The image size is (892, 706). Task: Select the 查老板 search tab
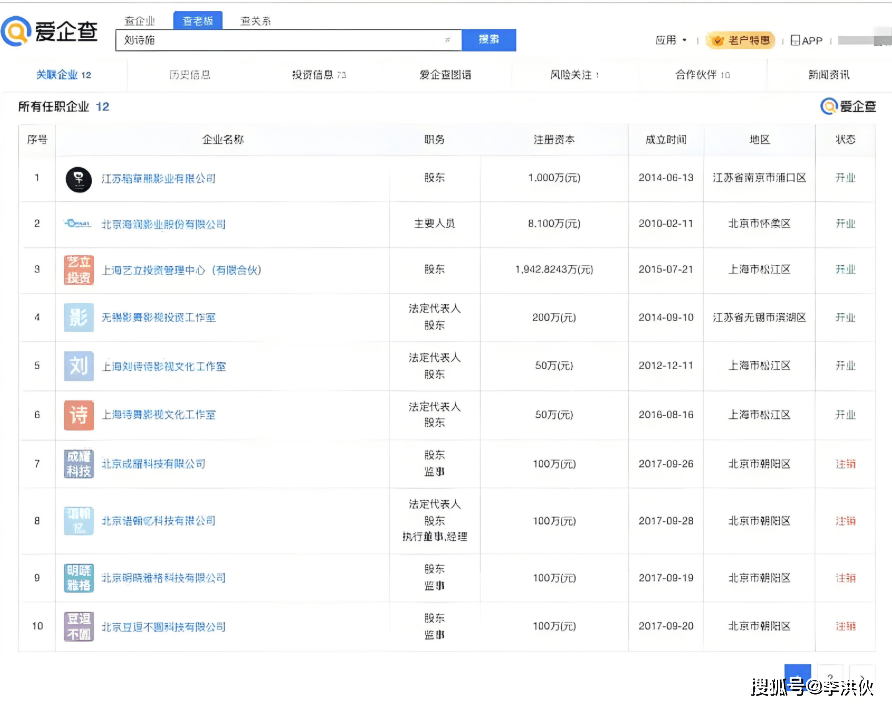tap(197, 20)
